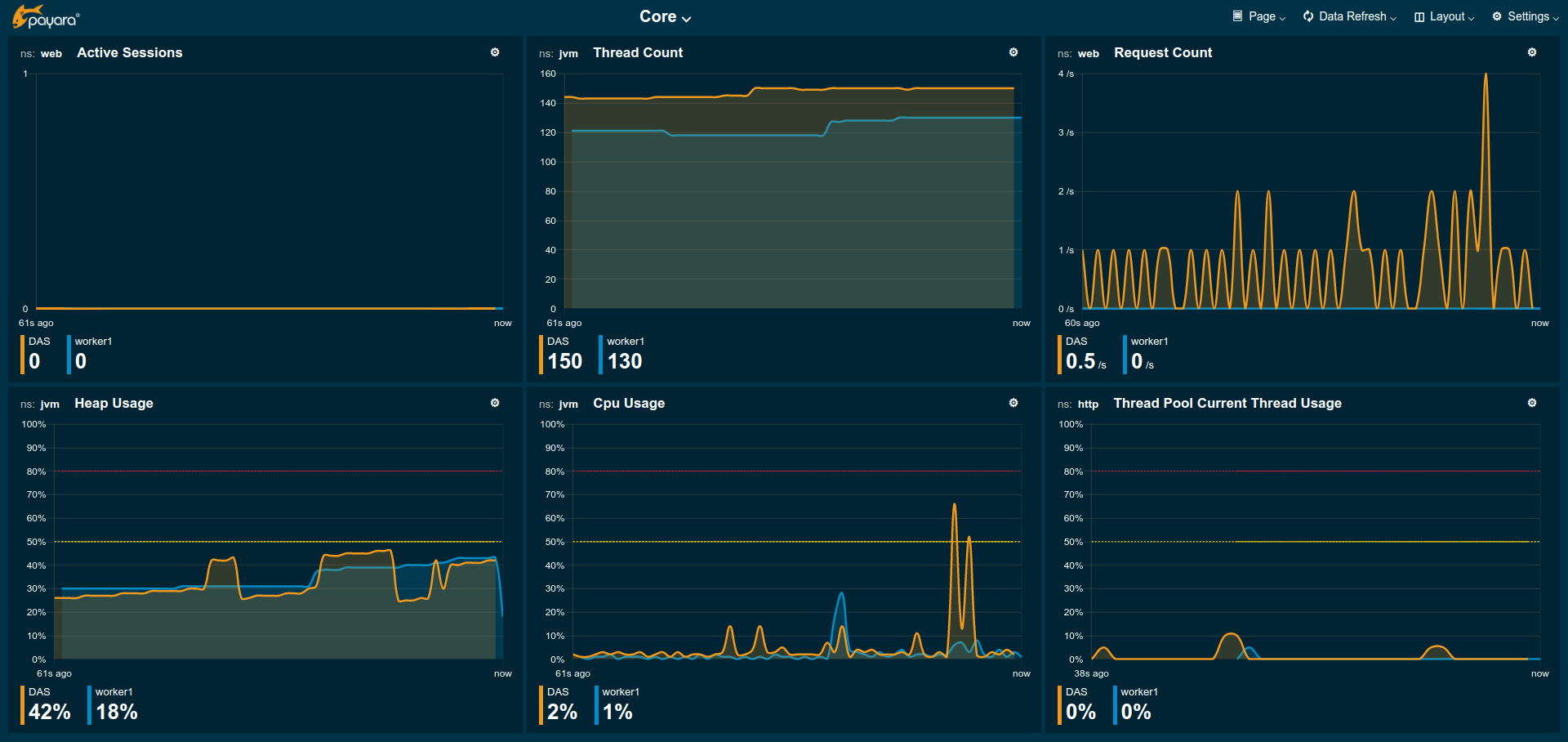Screen dimensions: 1568x742
Task: Select DAS legend value 150 in Thread Count
Action: (563, 355)
